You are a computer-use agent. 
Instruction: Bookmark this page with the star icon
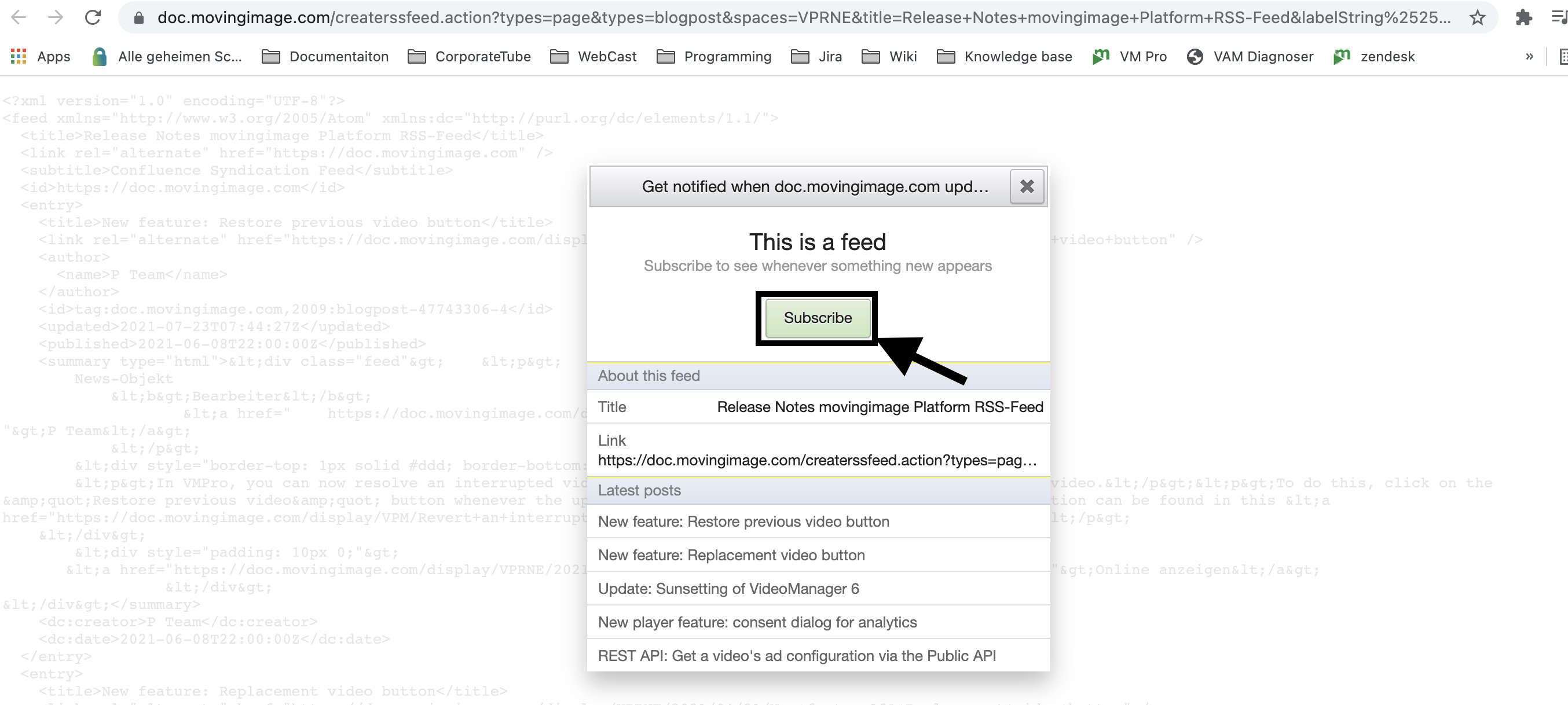[x=1477, y=17]
